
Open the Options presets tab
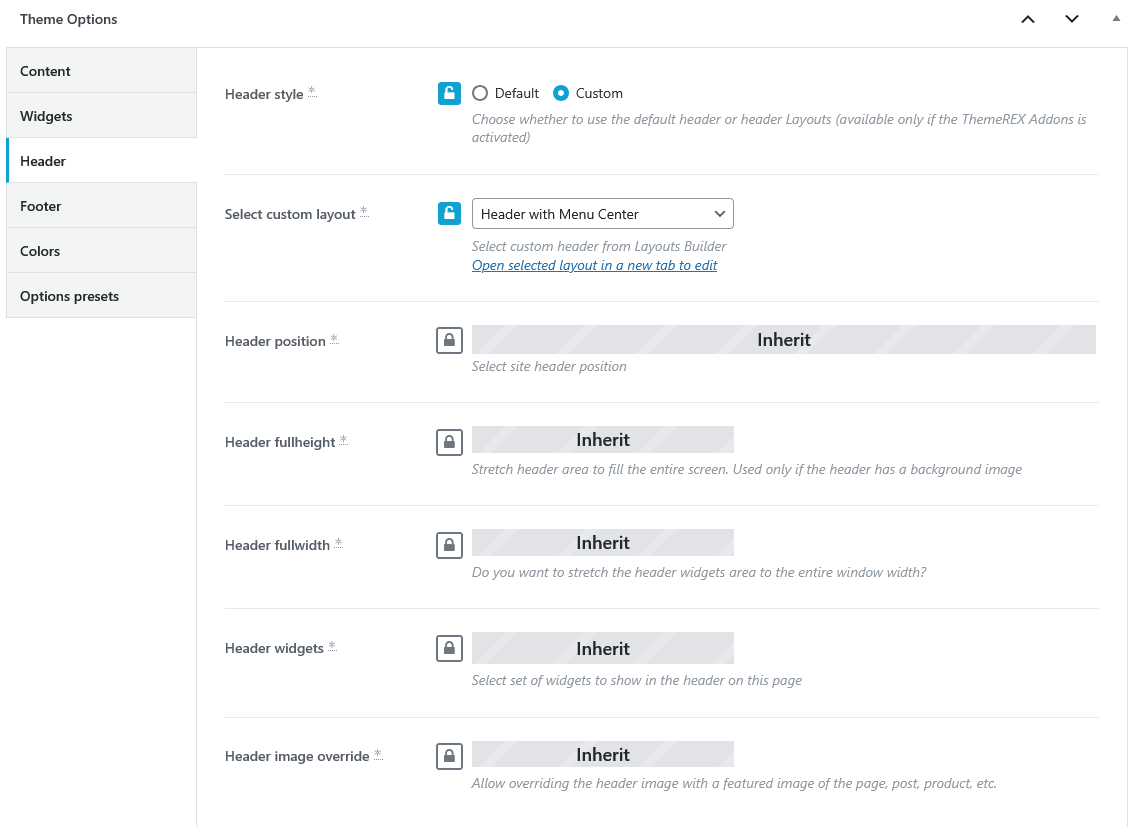click(101, 295)
